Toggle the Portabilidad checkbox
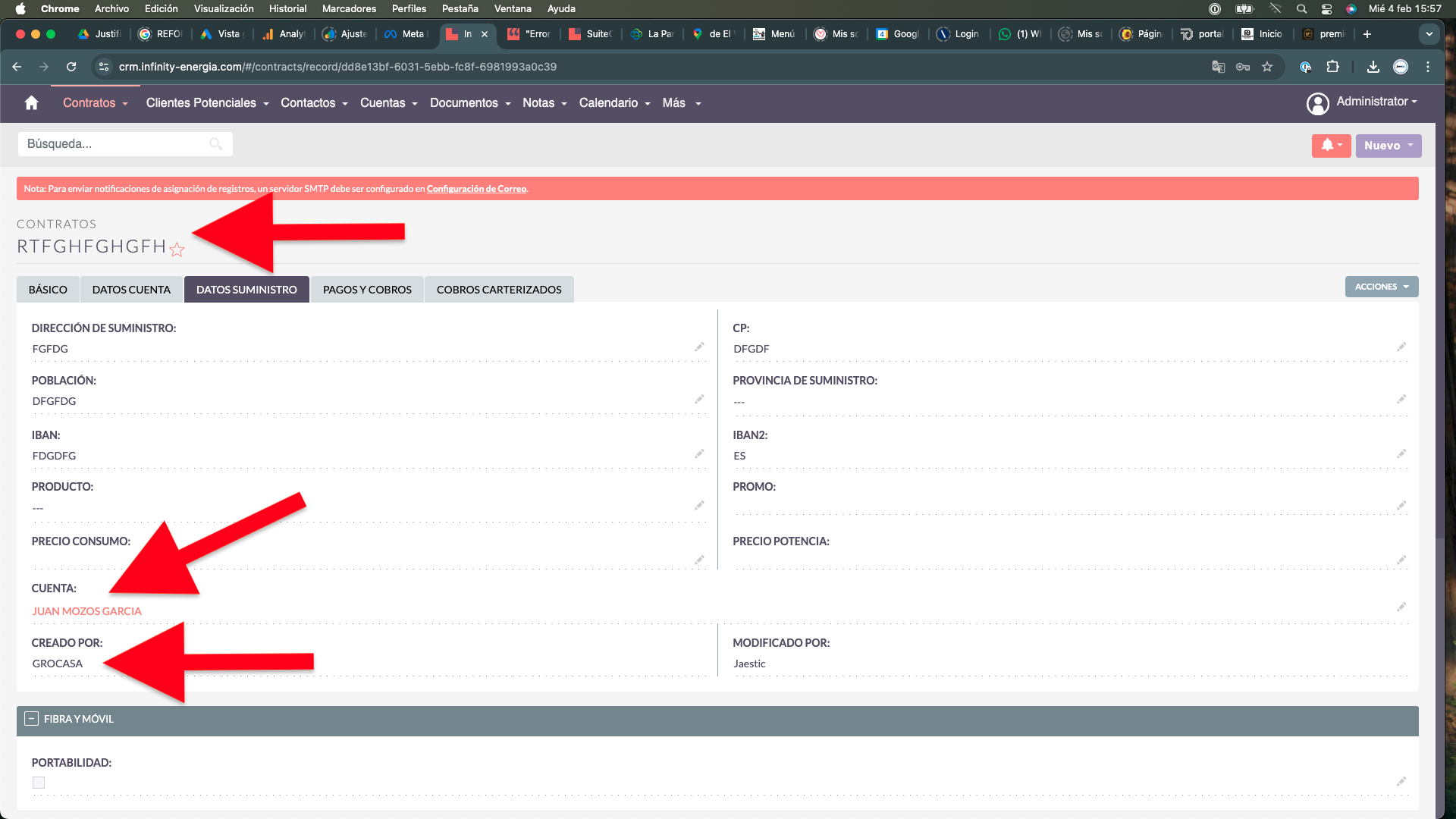This screenshot has width=1456, height=819. [x=39, y=783]
